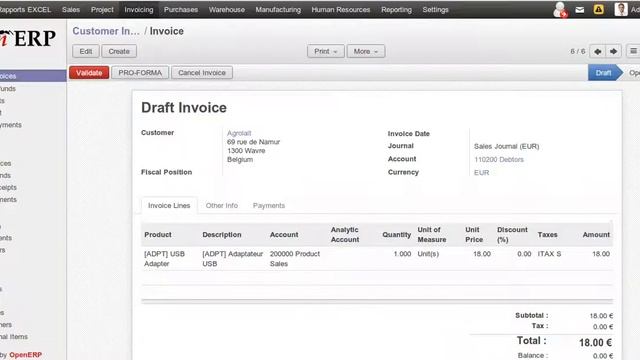Click the 'Sales Journal (EUR)' value
Viewport: 640px width, 360px height.
point(506,146)
